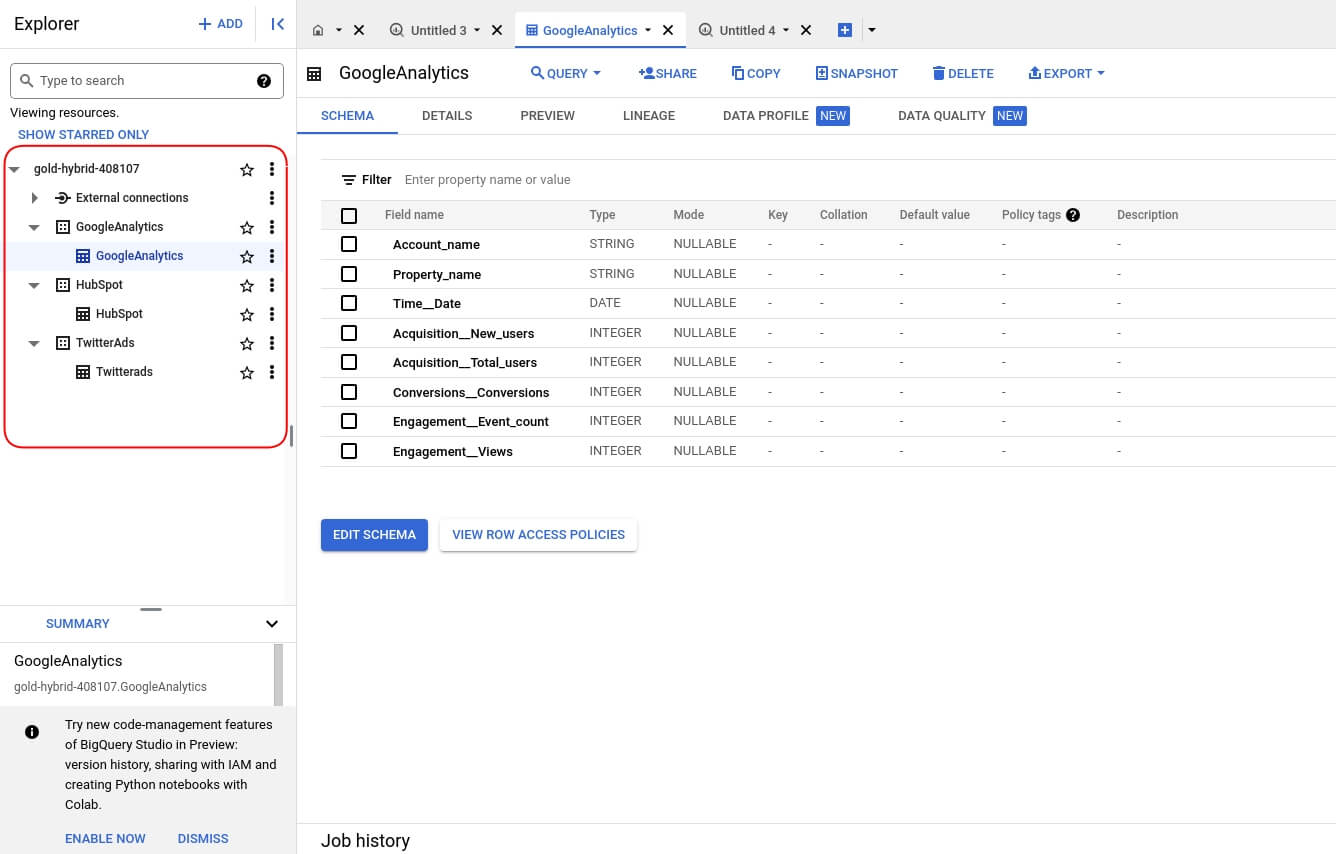Click the Edit Schema button
This screenshot has width=1336, height=854.
(x=374, y=535)
